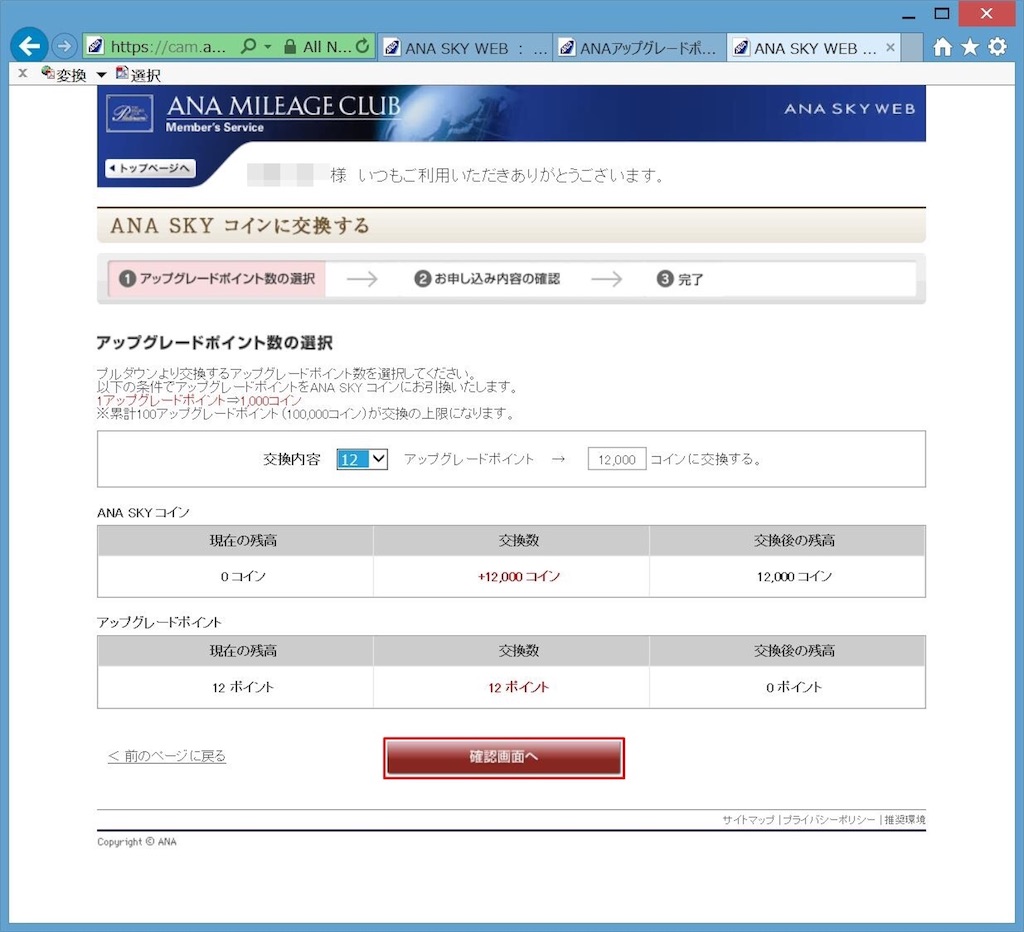
Task: Click the トップページへ button
Action: pyautogui.click(x=150, y=169)
